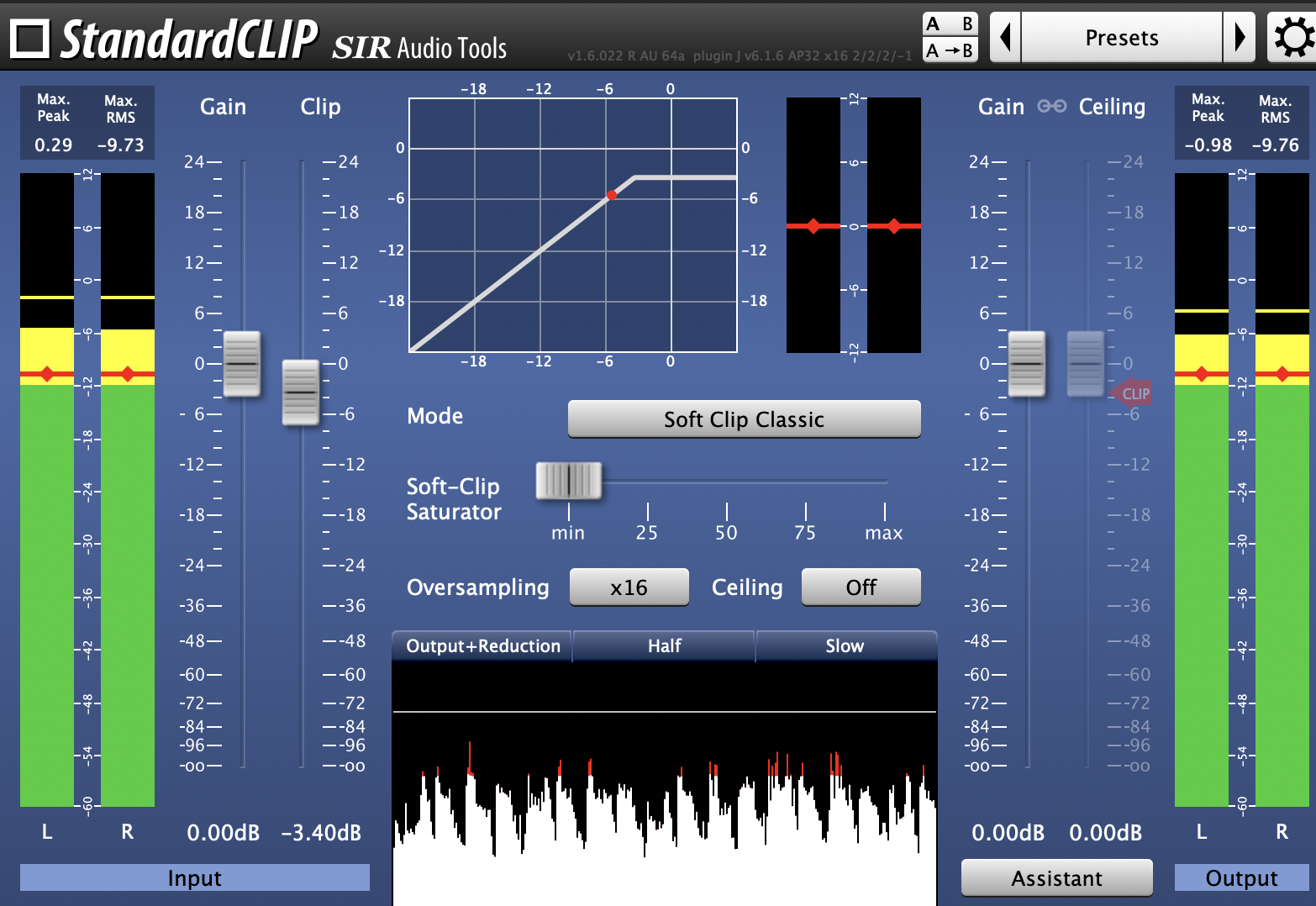Click the Saturator max tick label
Viewport: 1316px width, 906px height.
884,533
